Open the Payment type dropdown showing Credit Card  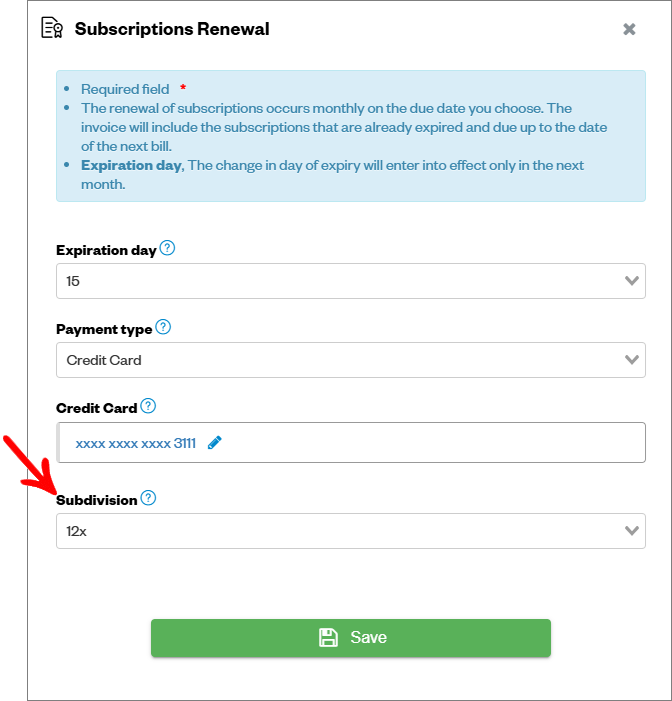tap(351, 360)
